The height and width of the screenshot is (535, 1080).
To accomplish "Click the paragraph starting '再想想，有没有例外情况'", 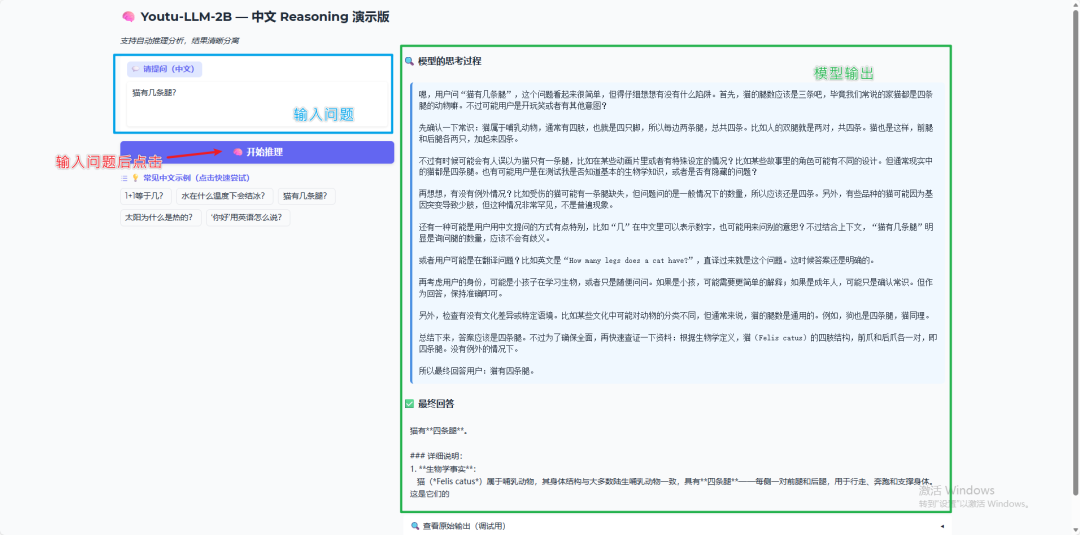I will tap(676, 200).
